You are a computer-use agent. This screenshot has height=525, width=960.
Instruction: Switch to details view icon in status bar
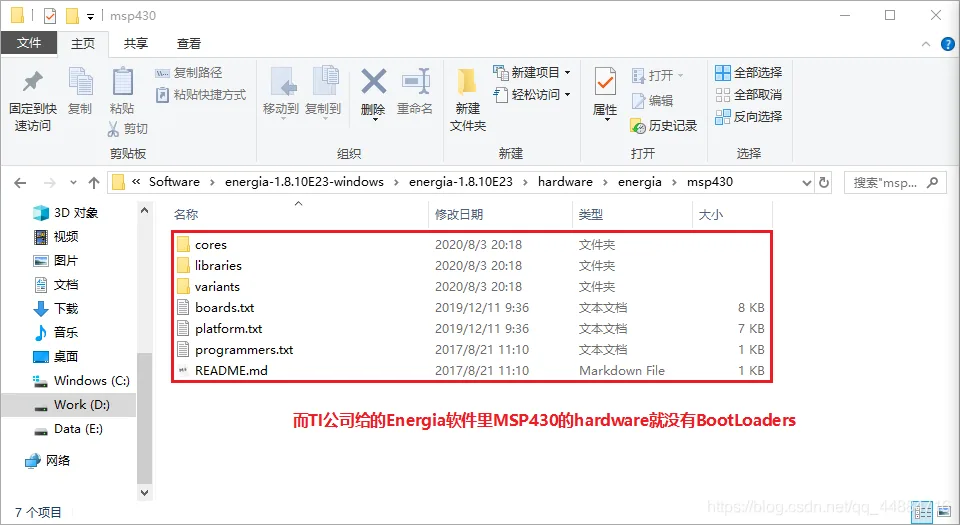pyautogui.click(x=921, y=513)
